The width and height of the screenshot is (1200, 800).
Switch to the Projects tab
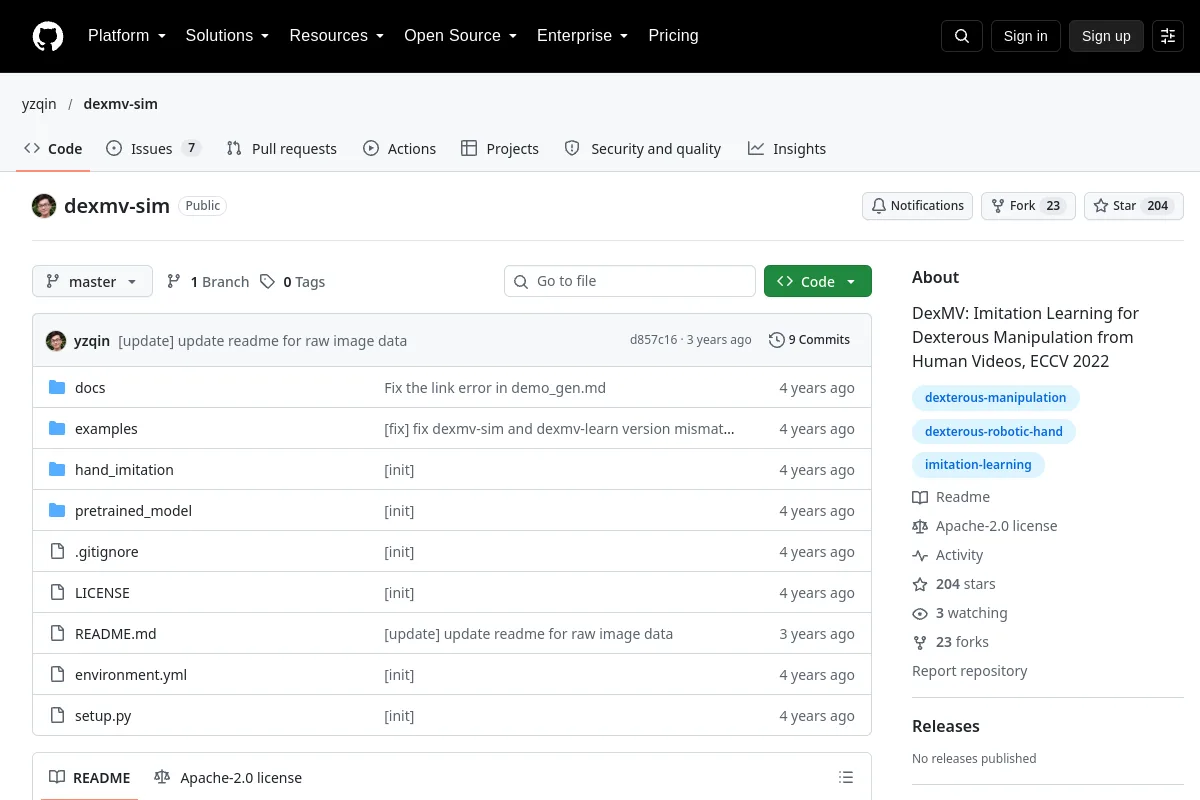(500, 149)
